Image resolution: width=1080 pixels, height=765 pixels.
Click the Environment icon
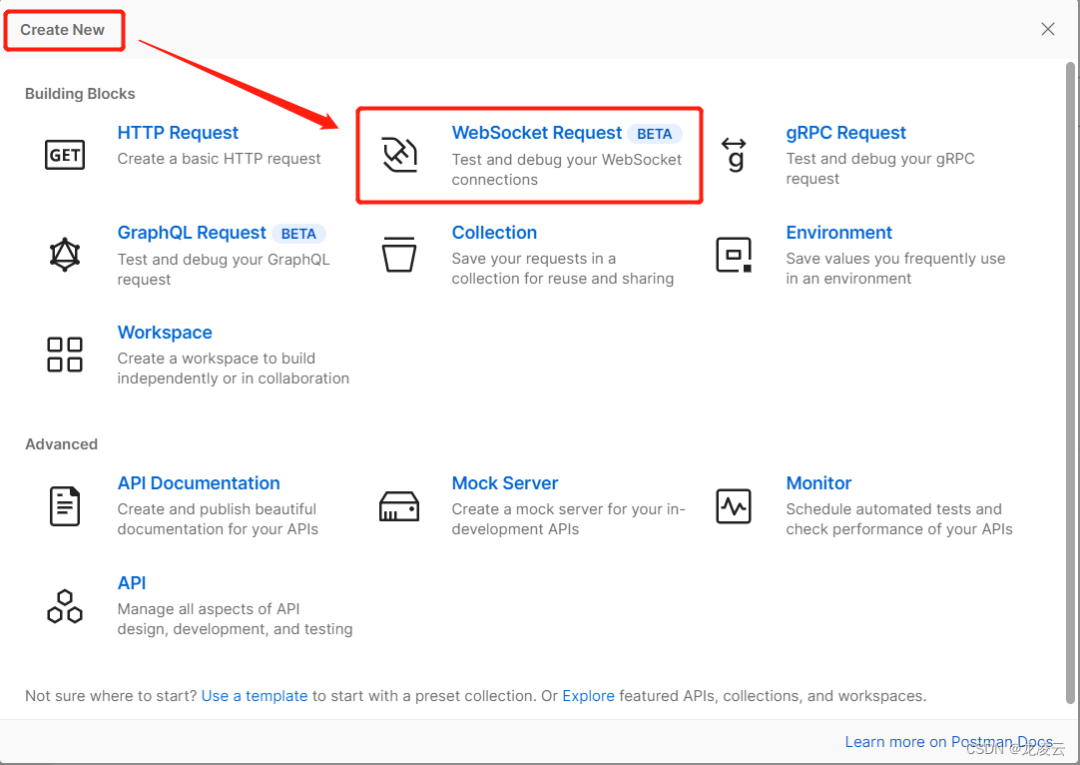(x=734, y=254)
